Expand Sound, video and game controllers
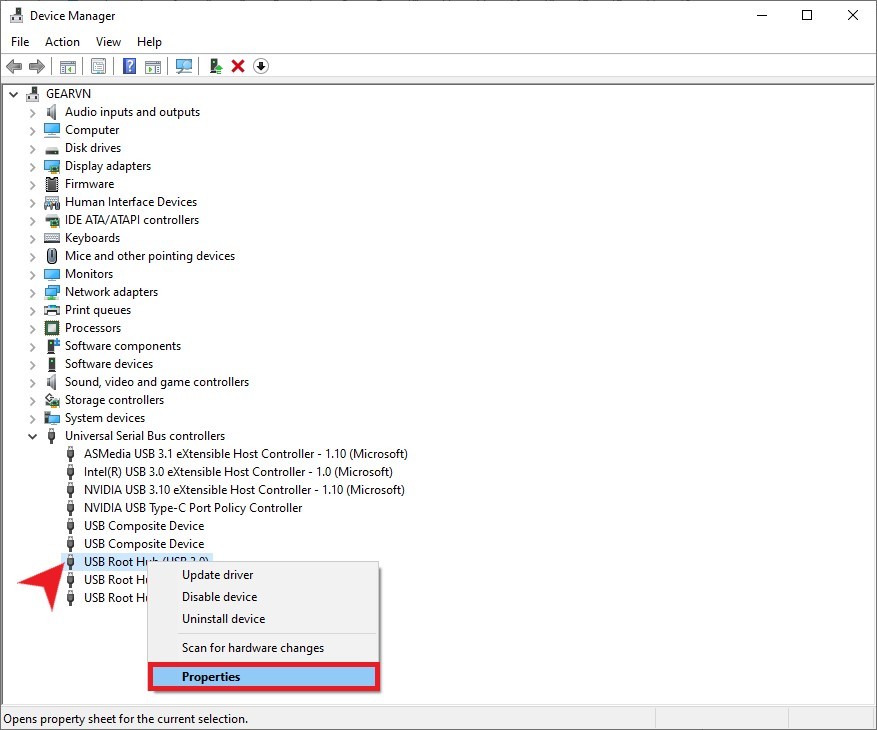Viewport: 877px width, 730px height. (33, 382)
